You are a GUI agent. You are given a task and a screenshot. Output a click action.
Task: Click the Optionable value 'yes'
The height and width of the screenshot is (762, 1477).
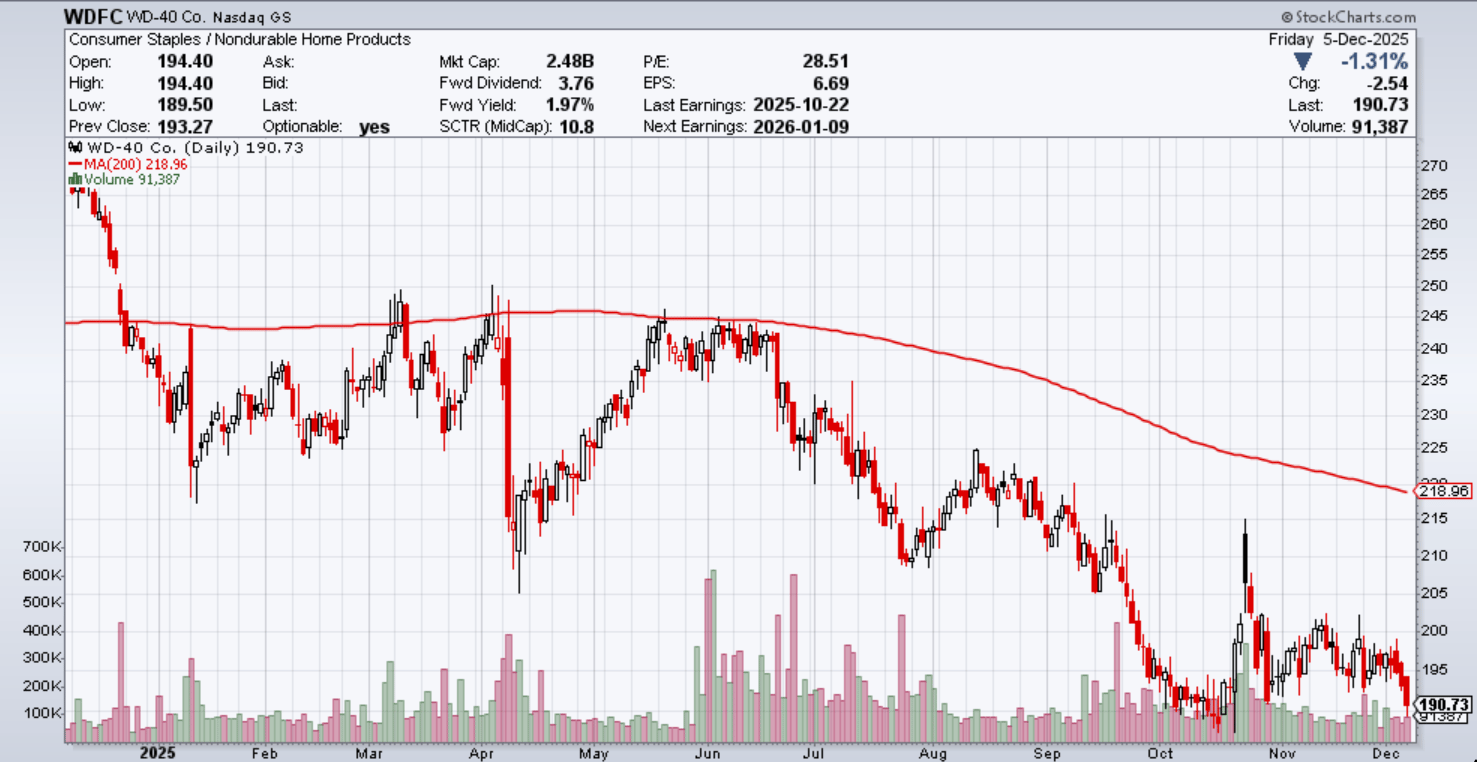(375, 127)
